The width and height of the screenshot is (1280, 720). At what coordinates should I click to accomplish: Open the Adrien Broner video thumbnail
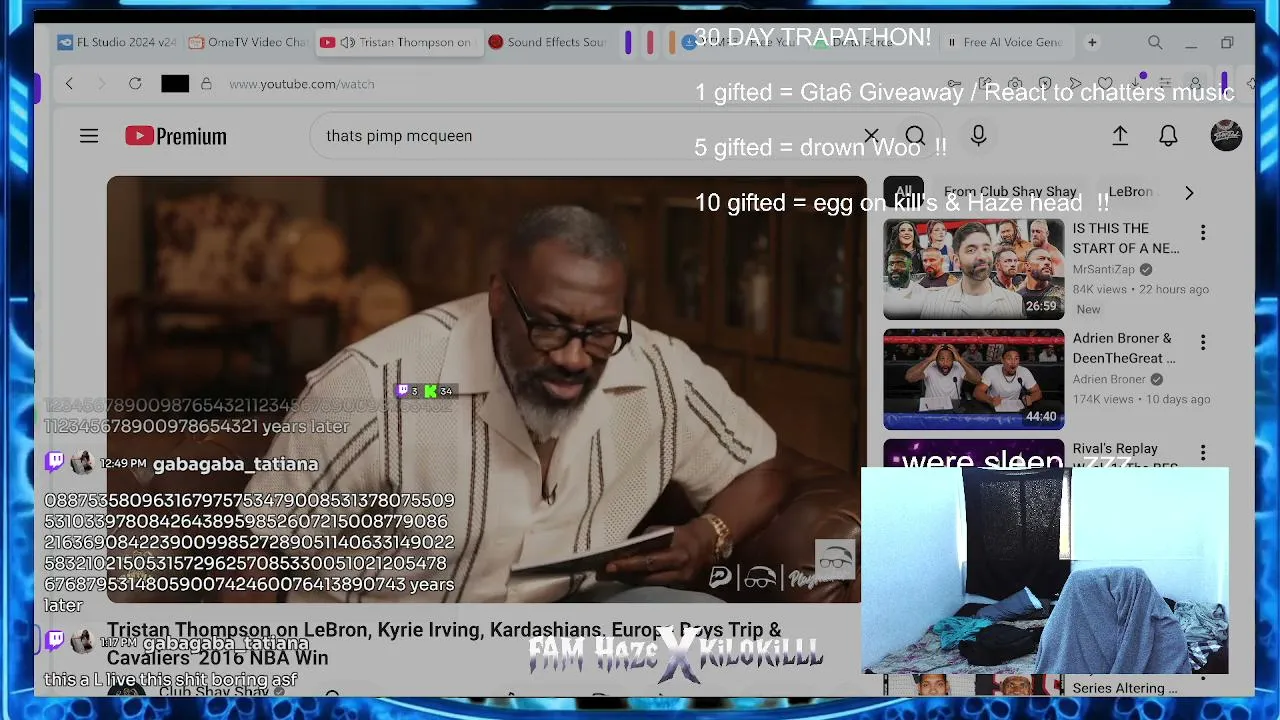974,379
